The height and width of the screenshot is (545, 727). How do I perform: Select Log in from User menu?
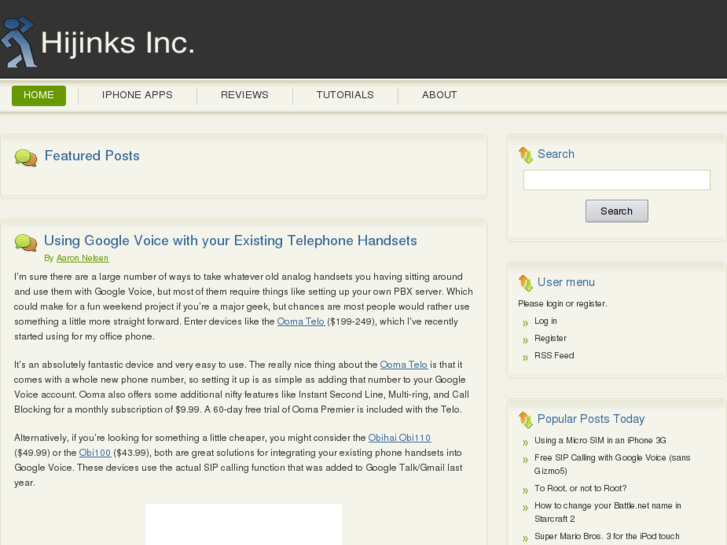545,321
